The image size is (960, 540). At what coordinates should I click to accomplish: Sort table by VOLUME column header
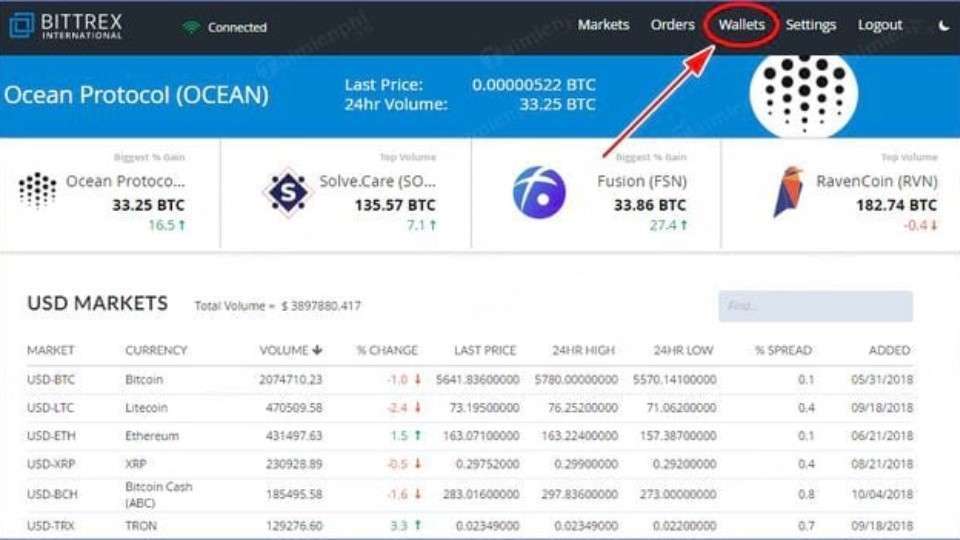(290, 350)
